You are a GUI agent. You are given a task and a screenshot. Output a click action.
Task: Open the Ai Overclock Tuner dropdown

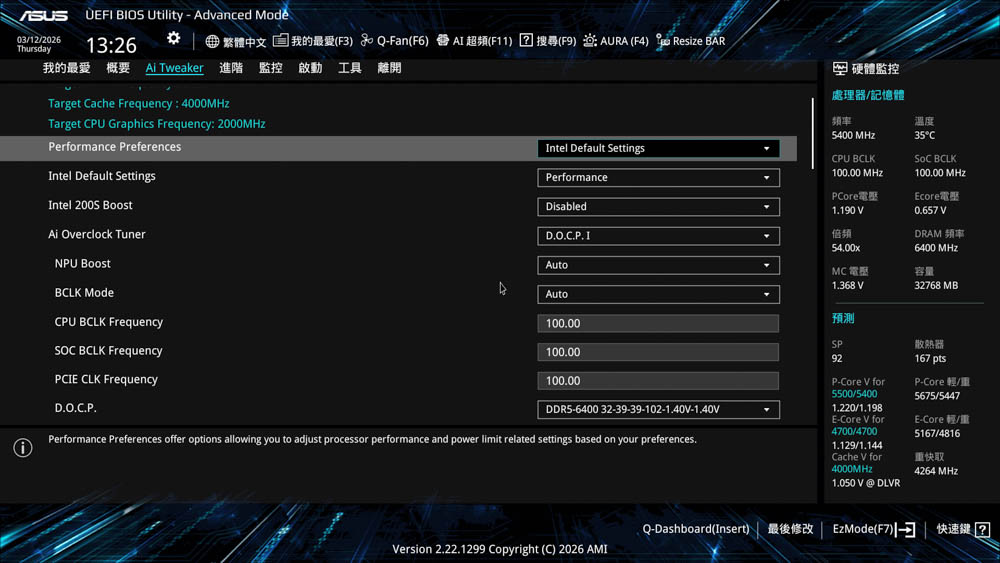coord(658,236)
